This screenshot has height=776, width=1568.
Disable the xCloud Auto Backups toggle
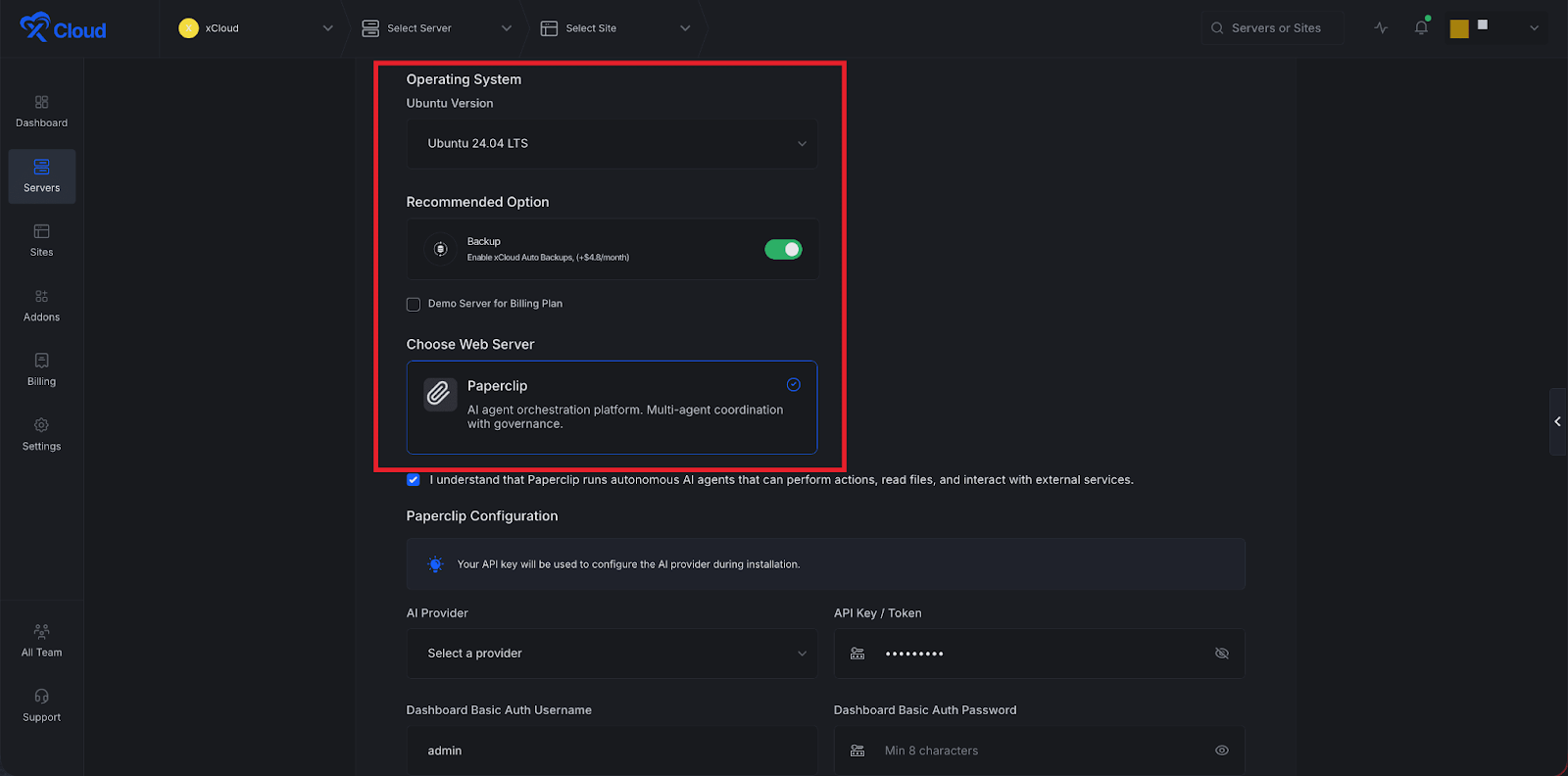pos(783,250)
